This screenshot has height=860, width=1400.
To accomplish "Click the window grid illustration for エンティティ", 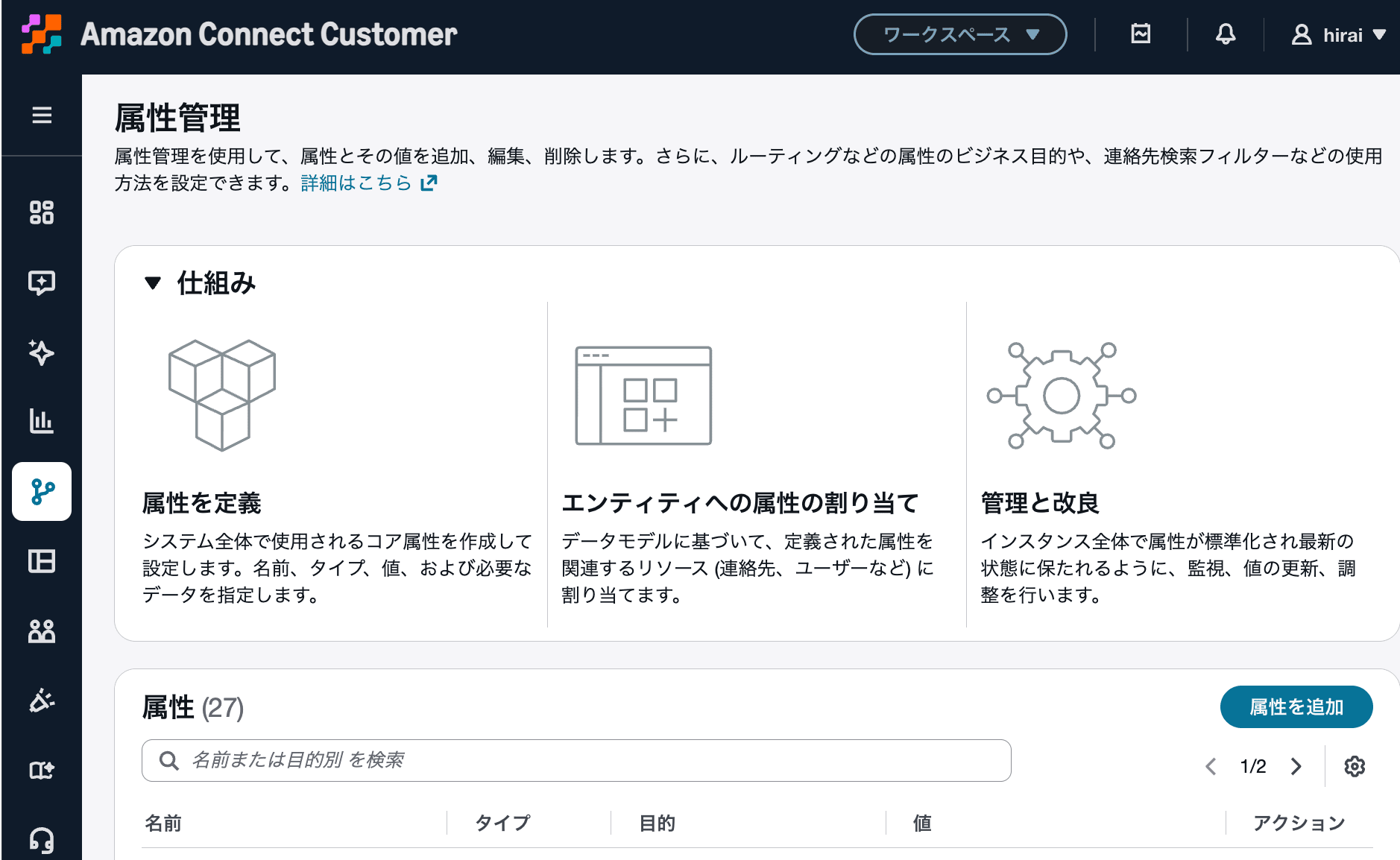I will pos(643,395).
